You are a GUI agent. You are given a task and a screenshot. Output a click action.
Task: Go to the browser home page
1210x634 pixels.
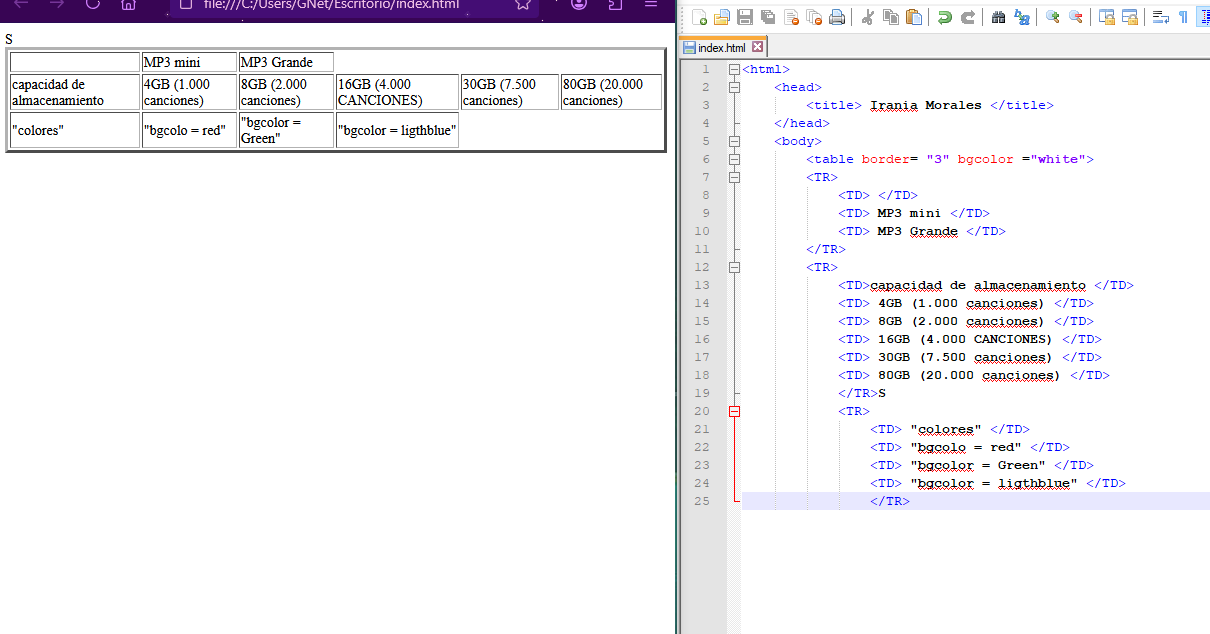coord(128,4)
